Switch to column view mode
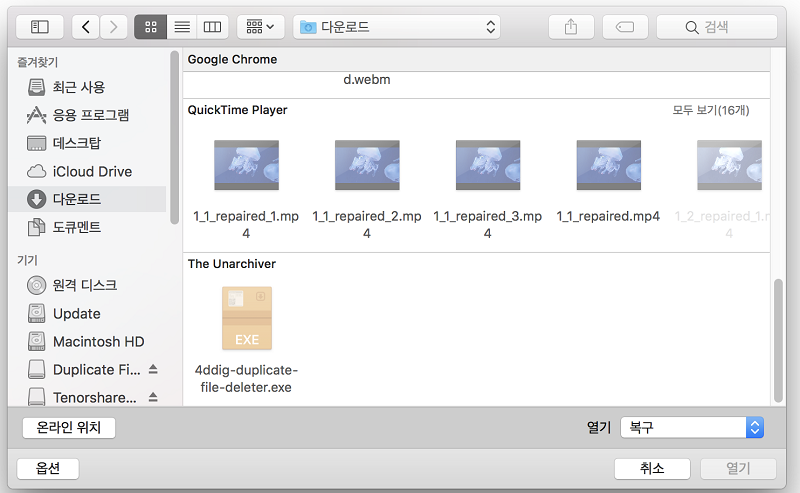 click(x=211, y=27)
